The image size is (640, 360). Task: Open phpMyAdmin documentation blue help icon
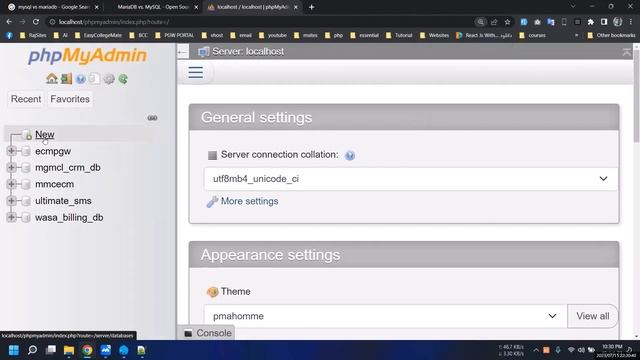pos(81,79)
